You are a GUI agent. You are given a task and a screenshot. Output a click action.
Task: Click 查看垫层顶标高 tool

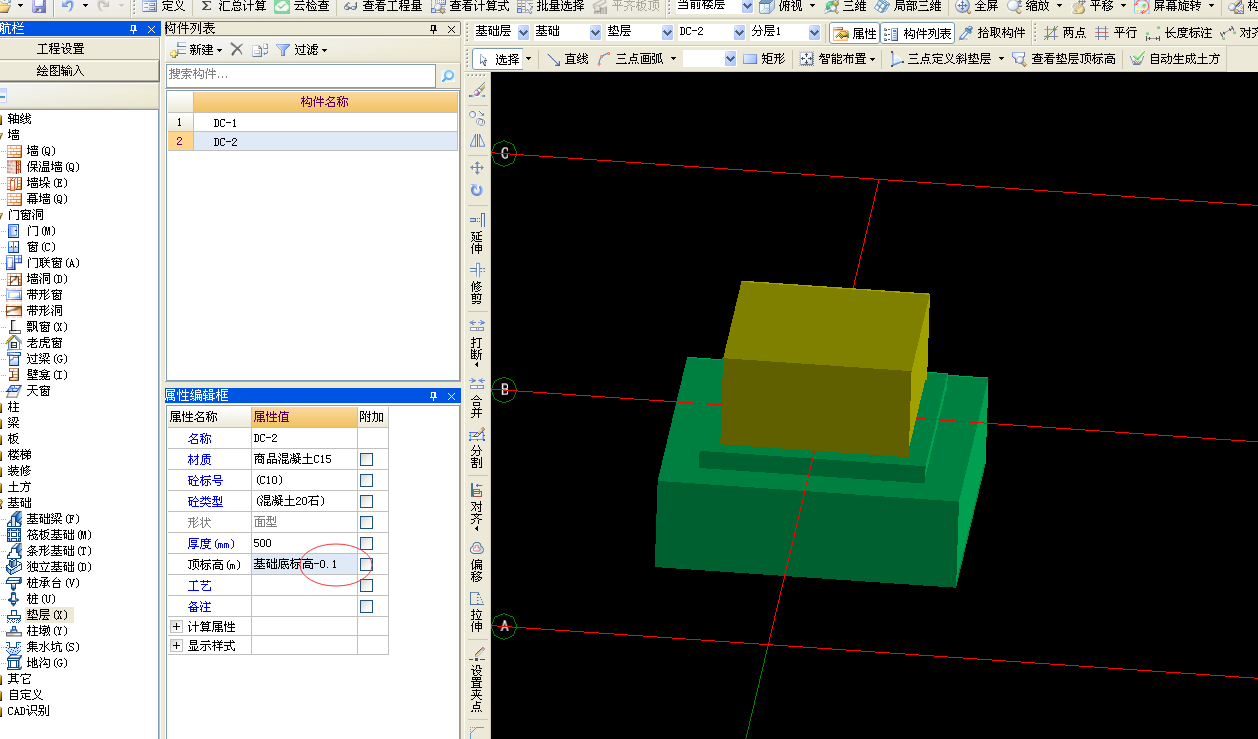click(1064, 59)
